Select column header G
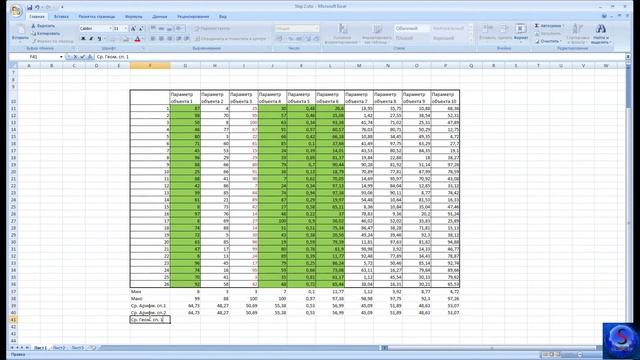The image size is (640, 360). click(x=185, y=66)
